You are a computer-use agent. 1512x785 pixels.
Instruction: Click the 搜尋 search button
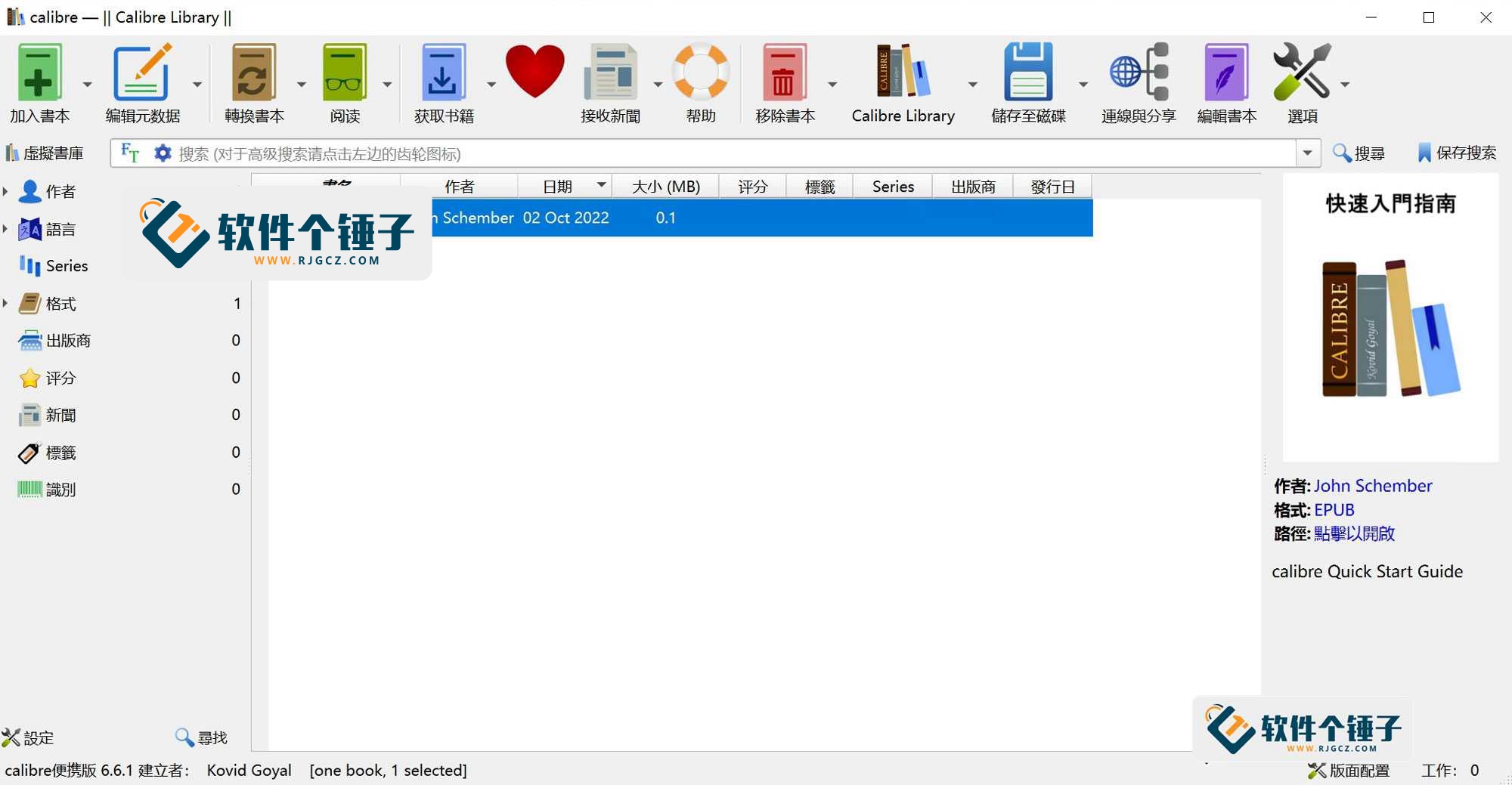[x=1359, y=153]
